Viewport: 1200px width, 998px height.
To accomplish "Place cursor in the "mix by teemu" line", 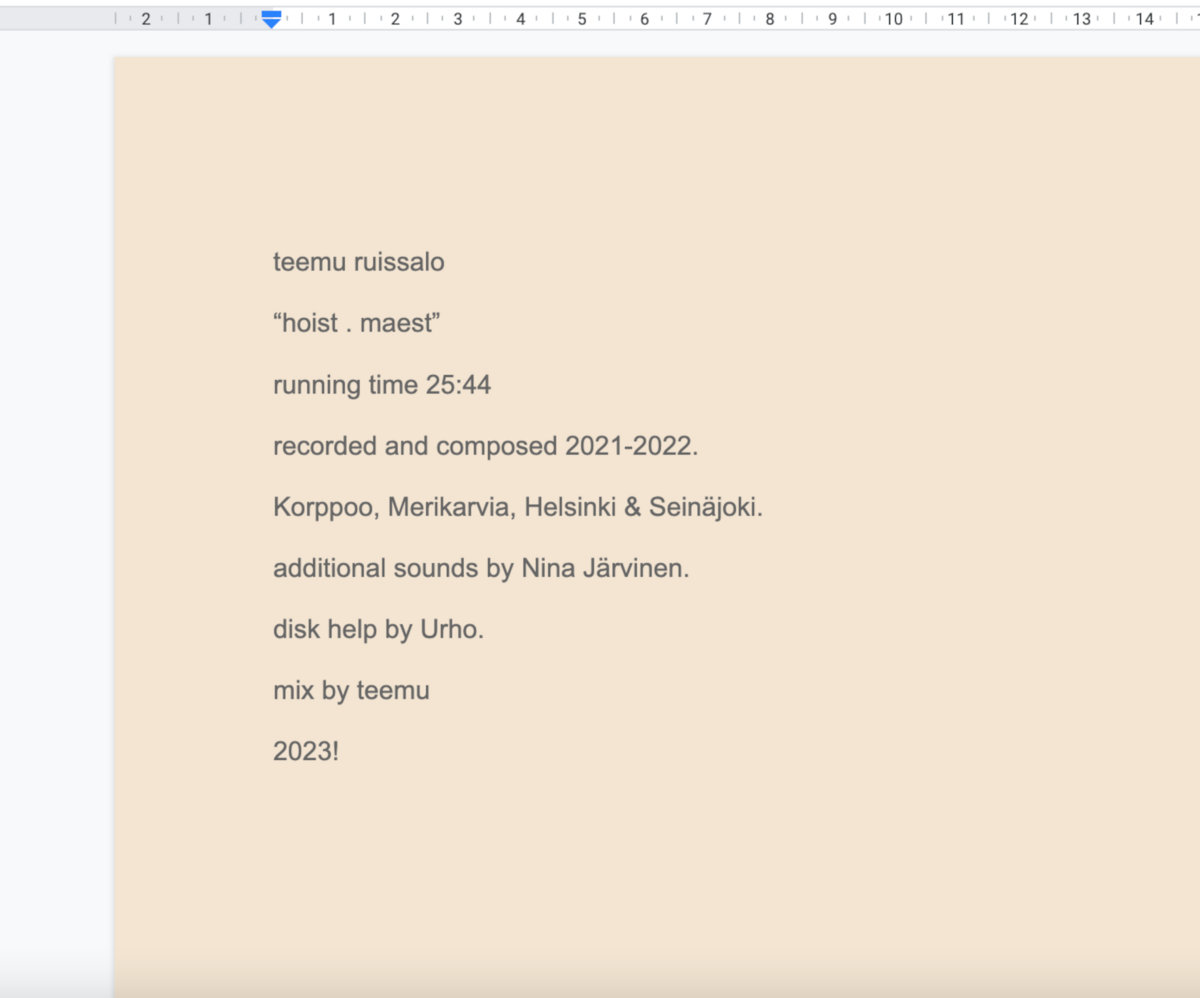I will pyautogui.click(x=351, y=691).
